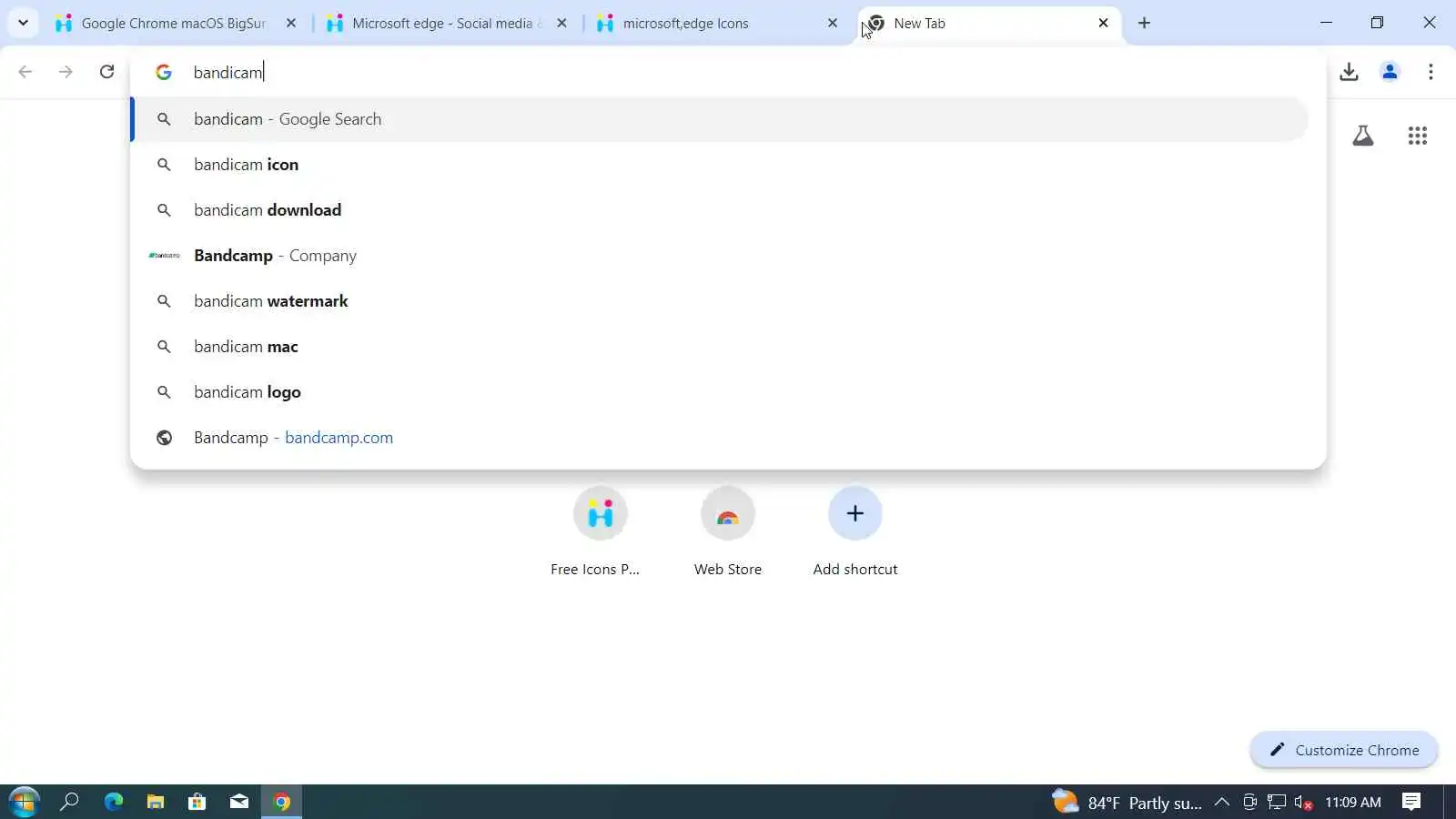Click the Google logo in address bar

tap(164, 72)
